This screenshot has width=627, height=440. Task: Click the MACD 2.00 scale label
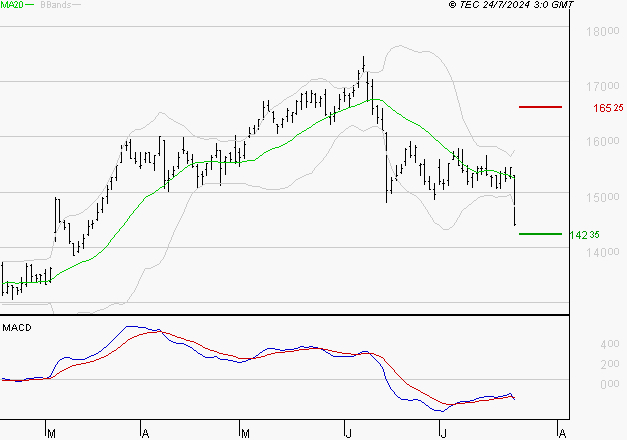coord(610,364)
